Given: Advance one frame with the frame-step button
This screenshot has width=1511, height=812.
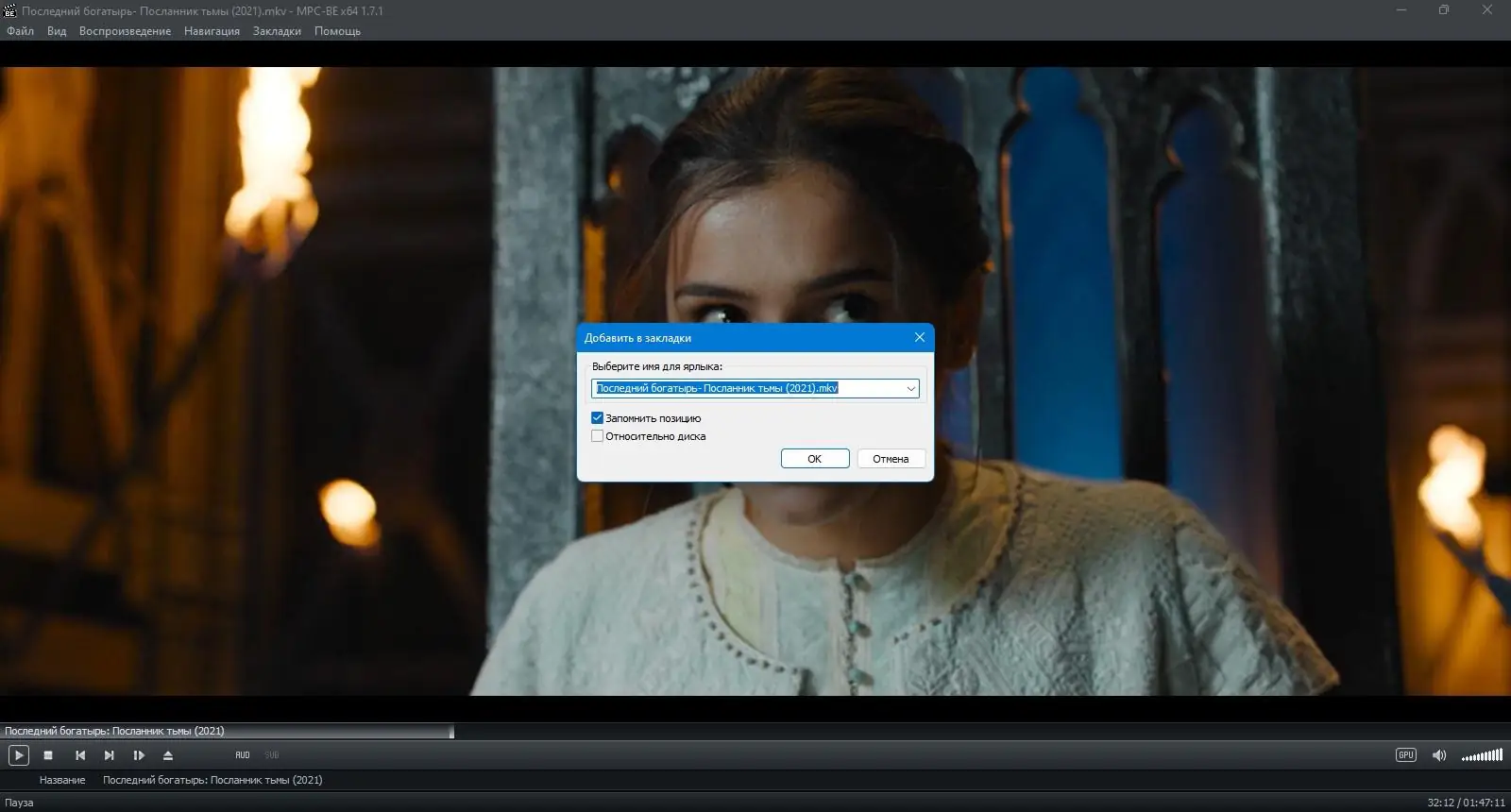Looking at the screenshot, I should (x=139, y=755).
